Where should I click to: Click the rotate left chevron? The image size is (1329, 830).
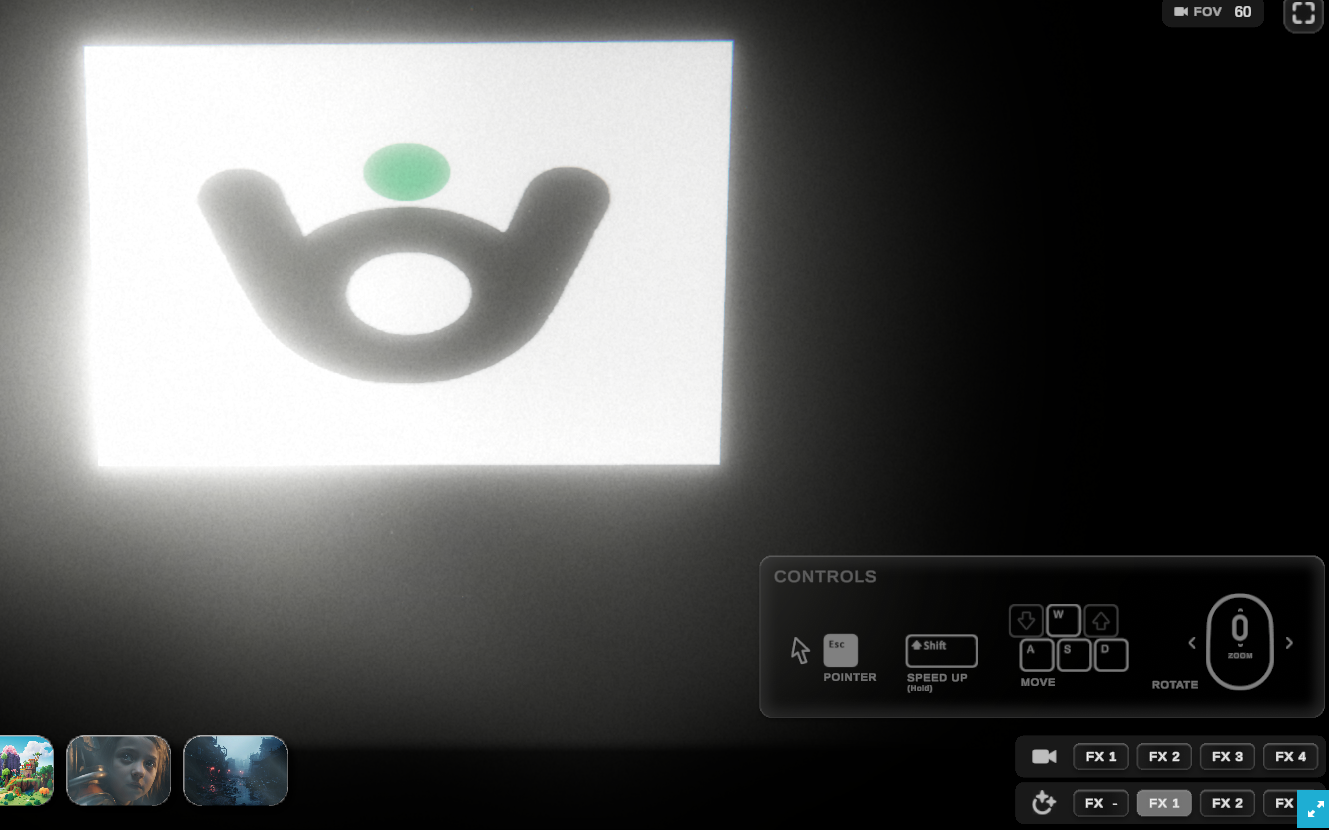click(x=1192, y=643)
